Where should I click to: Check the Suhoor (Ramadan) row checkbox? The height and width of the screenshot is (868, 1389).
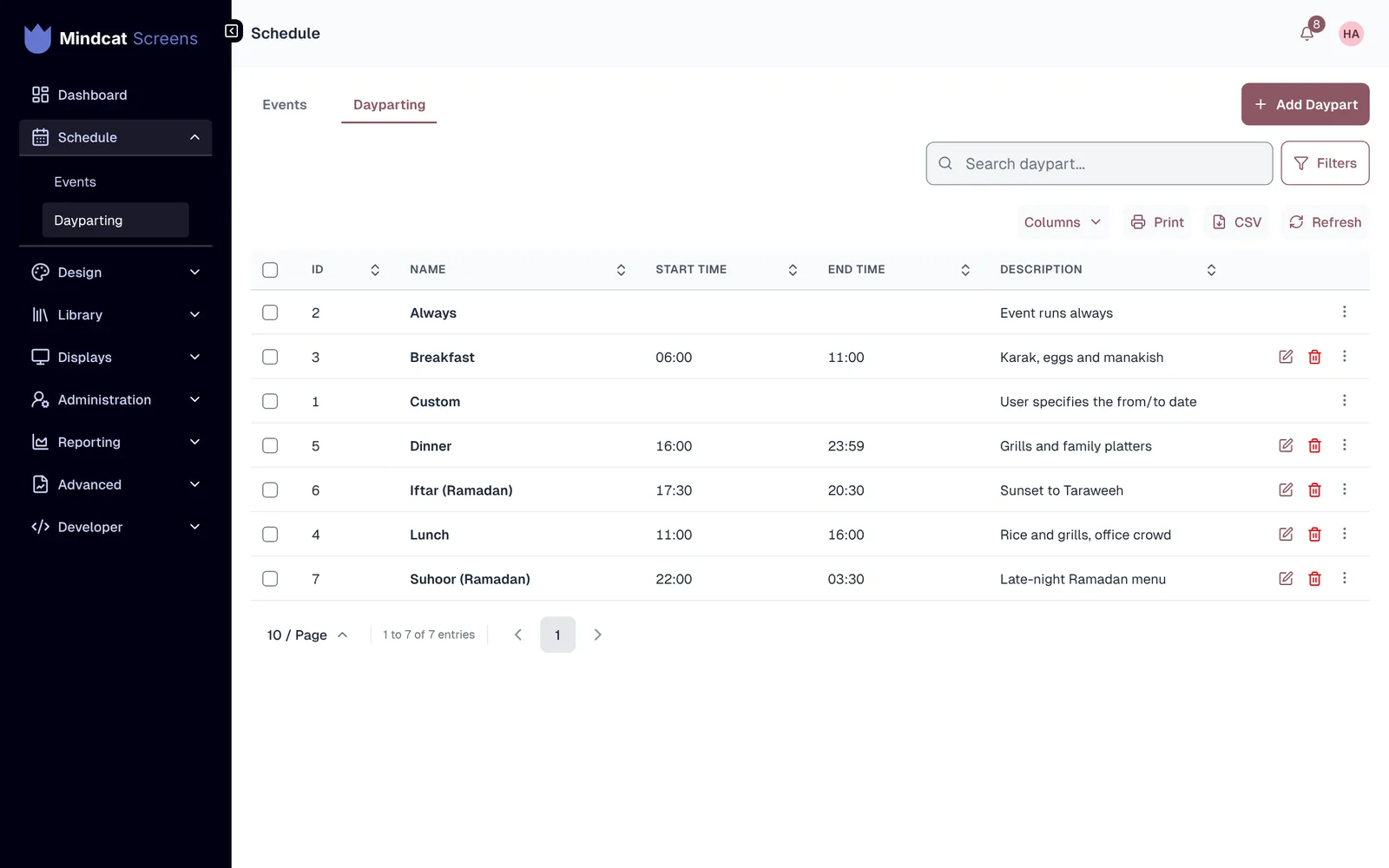point(270,578)
